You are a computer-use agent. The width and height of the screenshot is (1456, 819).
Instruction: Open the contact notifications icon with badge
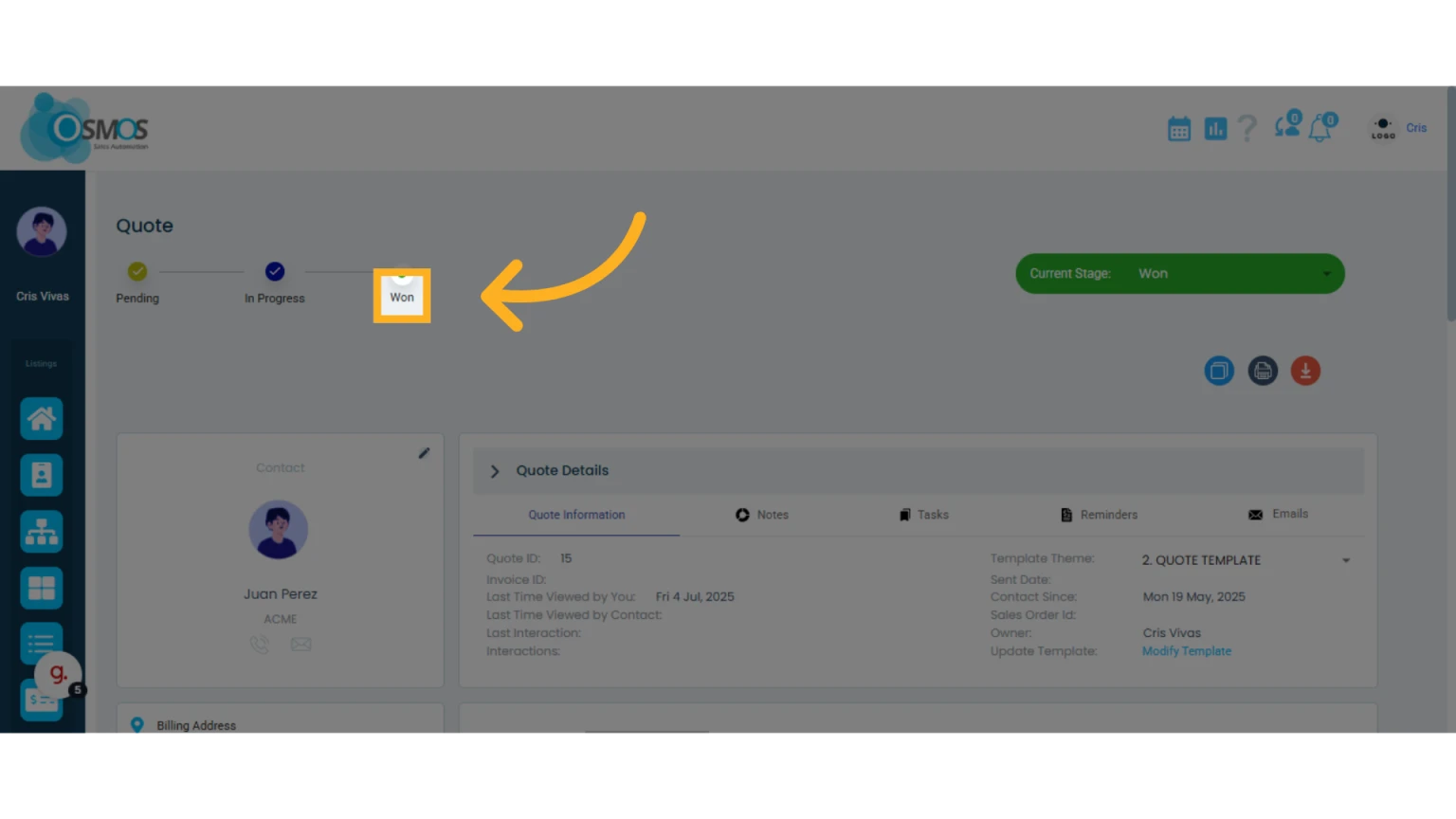[x=1288, y=125]
